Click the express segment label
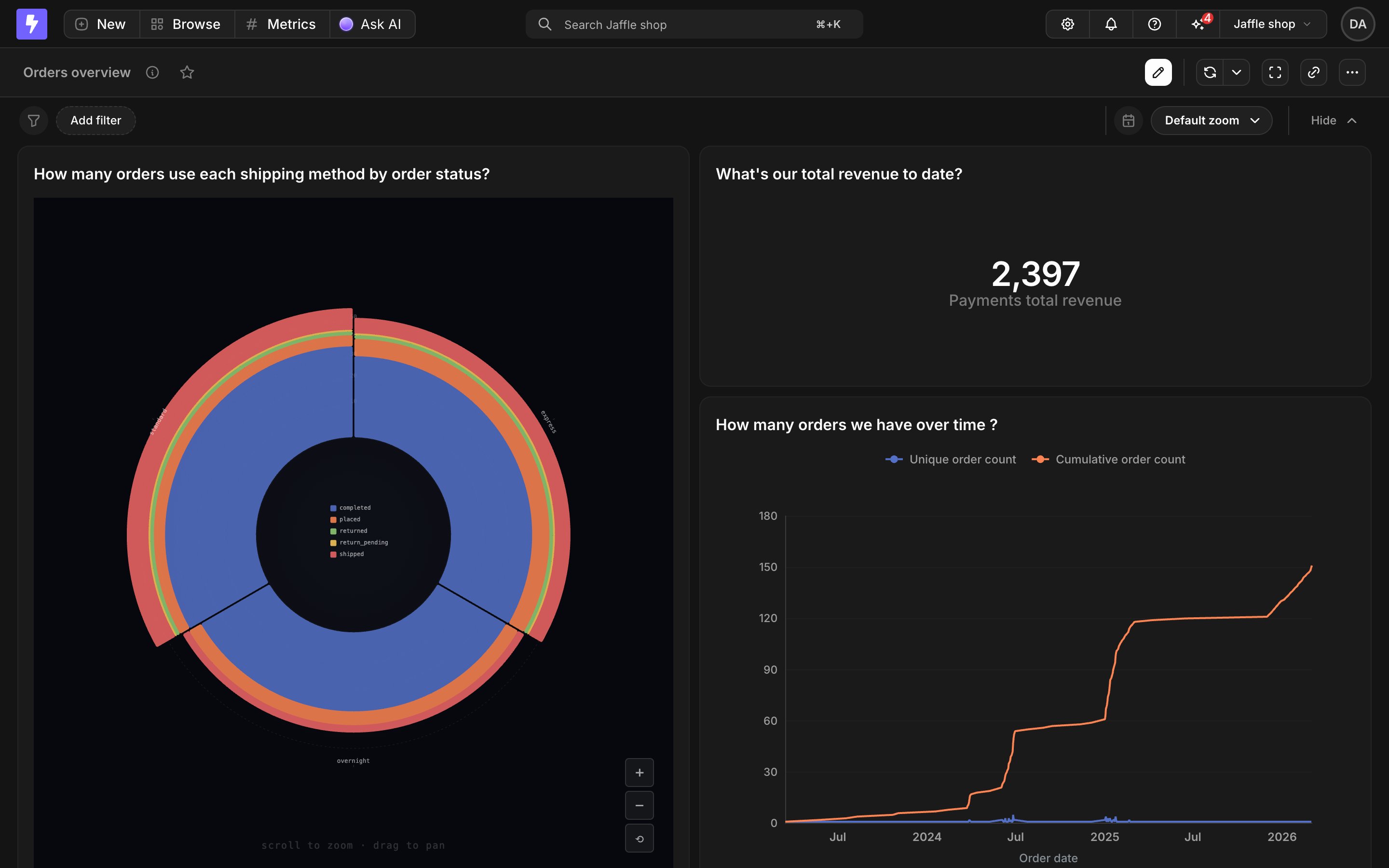The width and height of the screenshot is (1389, 868). 548,422
